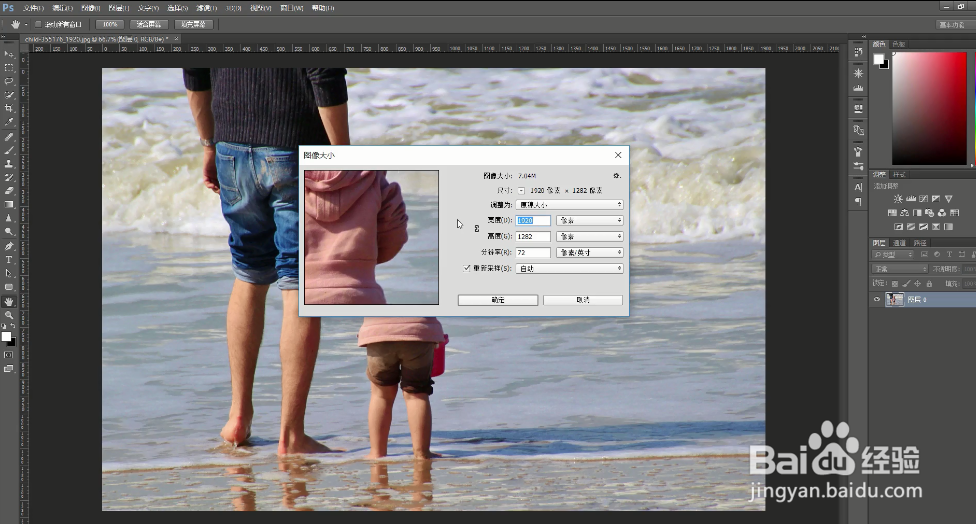The image size is (976, 524).
Task: Select the Dodge tool
Action: 9,232
